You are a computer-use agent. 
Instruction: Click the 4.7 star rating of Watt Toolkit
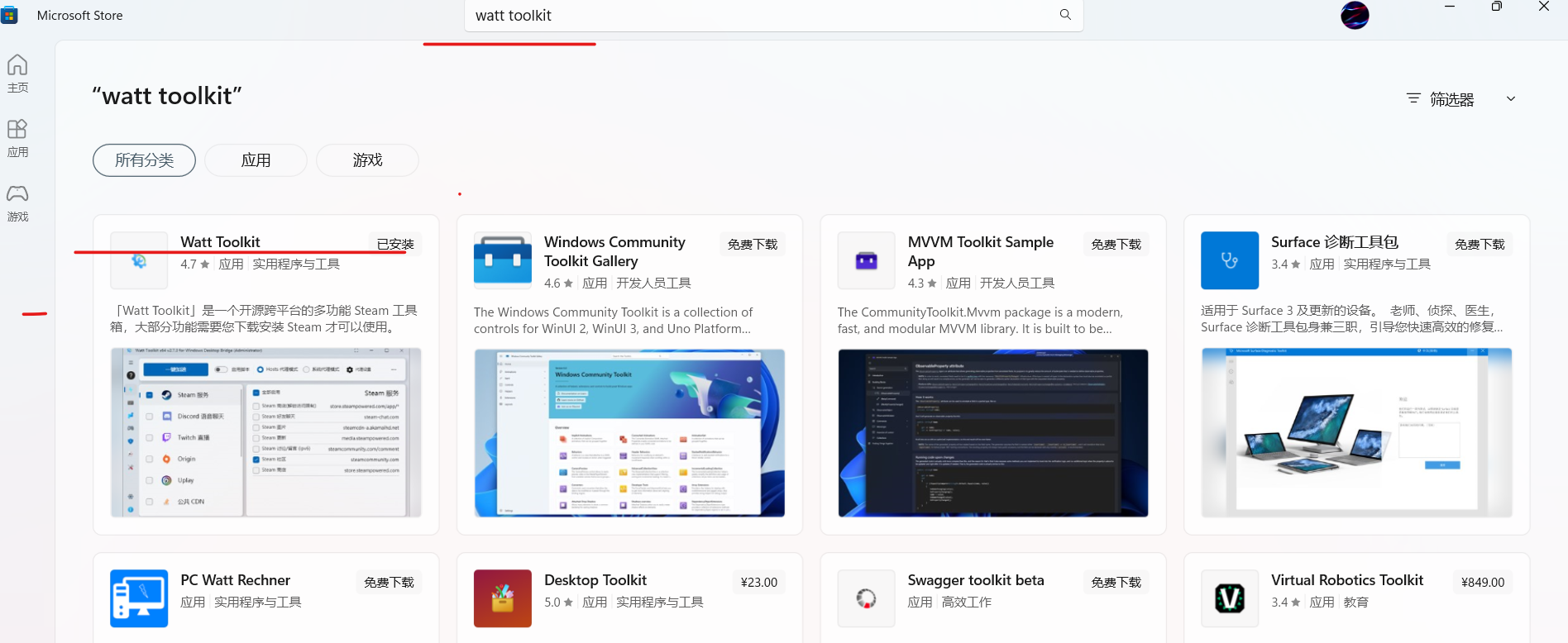tap(195, 264)
